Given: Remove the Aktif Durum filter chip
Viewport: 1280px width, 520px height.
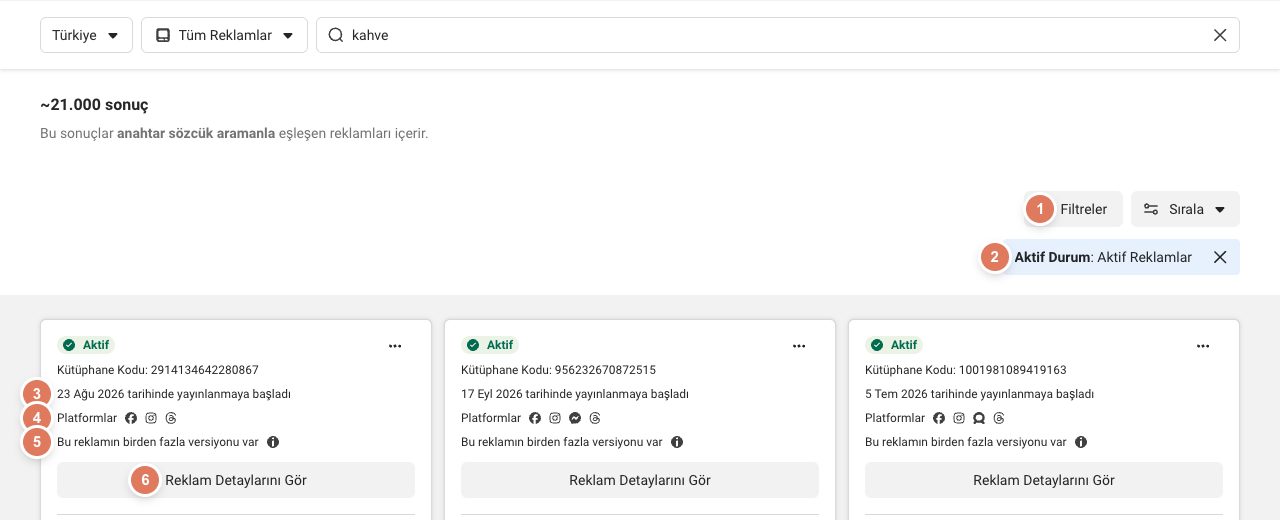Looking at the screenshot, I should (1220, 257).
